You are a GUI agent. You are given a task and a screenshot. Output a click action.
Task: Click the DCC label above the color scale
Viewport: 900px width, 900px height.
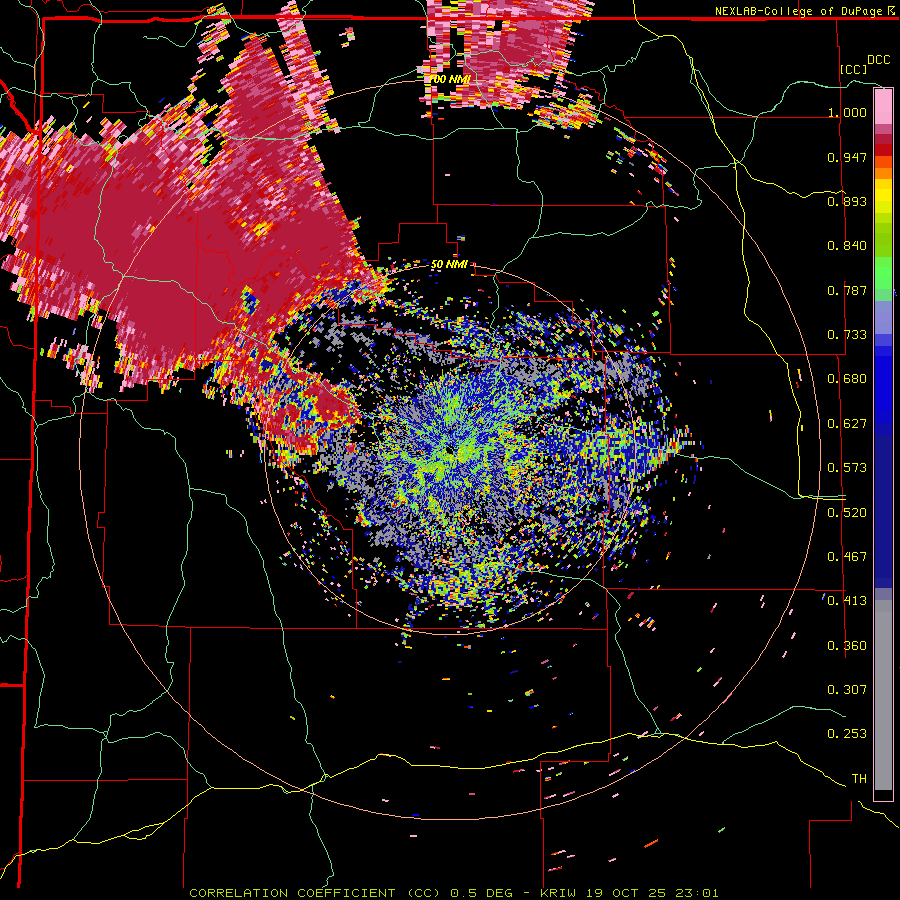(878, 60)
